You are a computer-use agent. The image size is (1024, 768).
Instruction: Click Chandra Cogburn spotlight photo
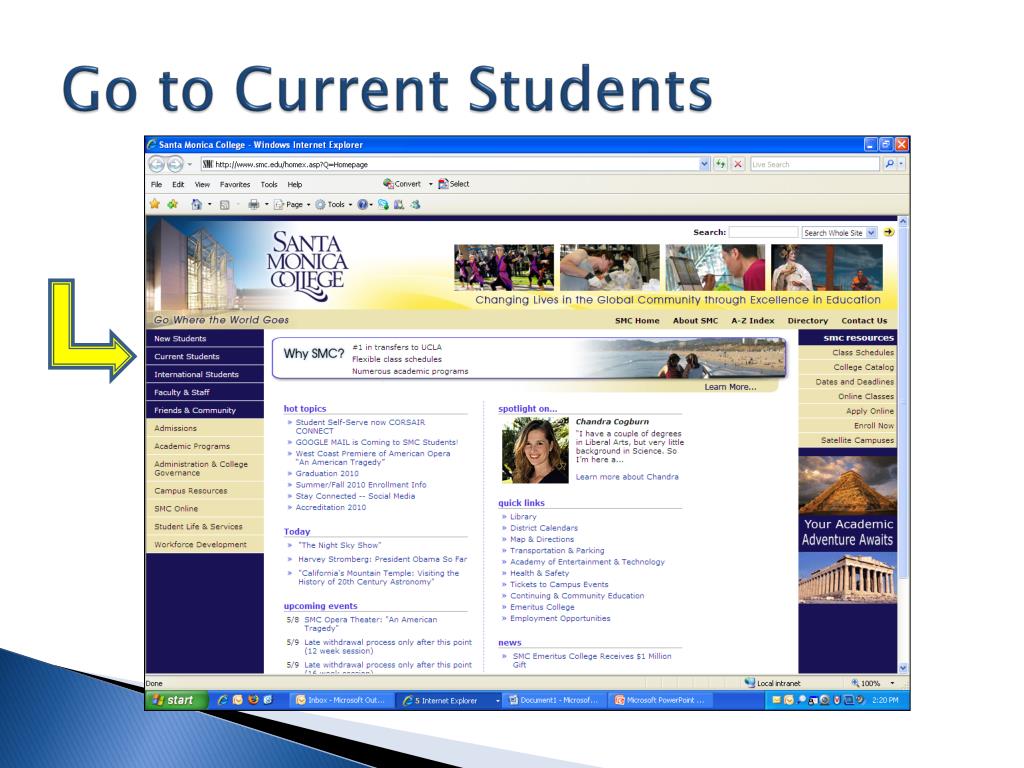535,450
